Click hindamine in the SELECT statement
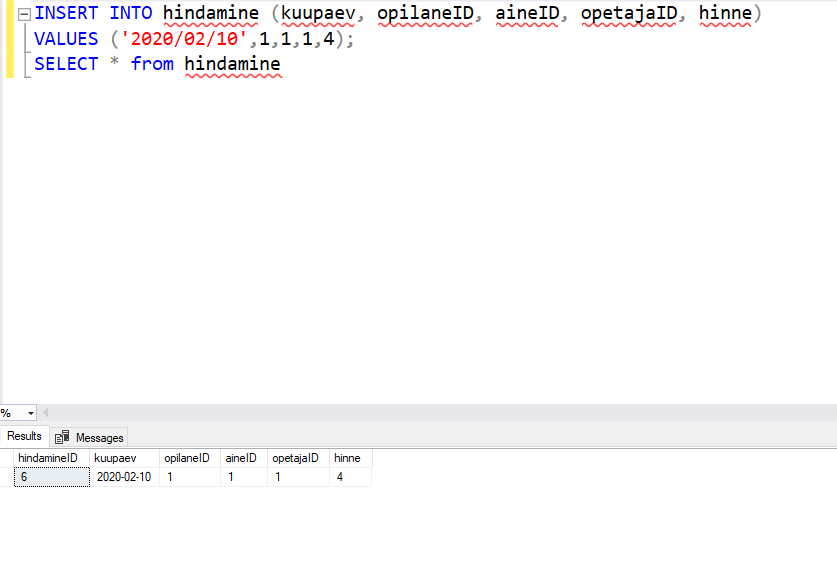Viewport: 837px width, 564px height. click(x=233, y=64)
